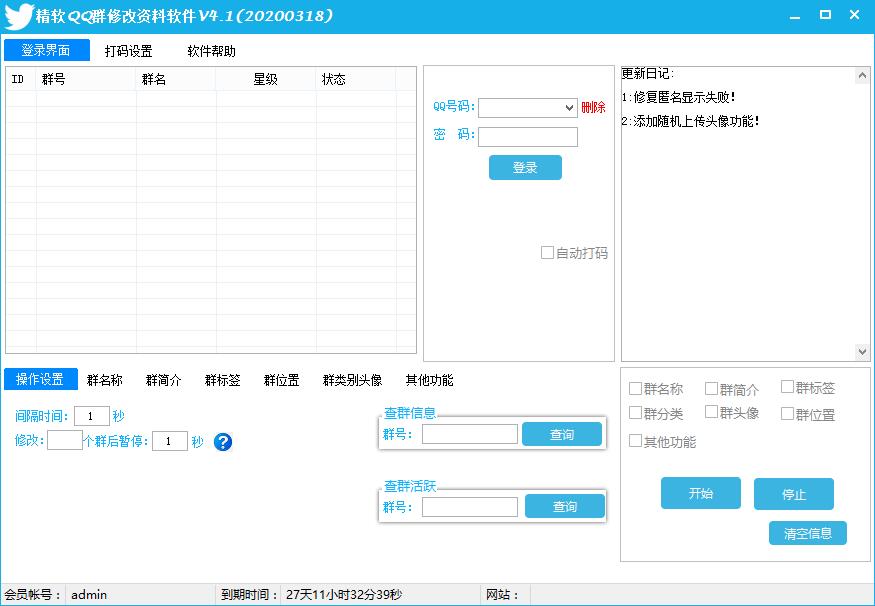Screen dimensions: 875x606
Task: Click the 状态 column header
Action: (x=356, y=79)
